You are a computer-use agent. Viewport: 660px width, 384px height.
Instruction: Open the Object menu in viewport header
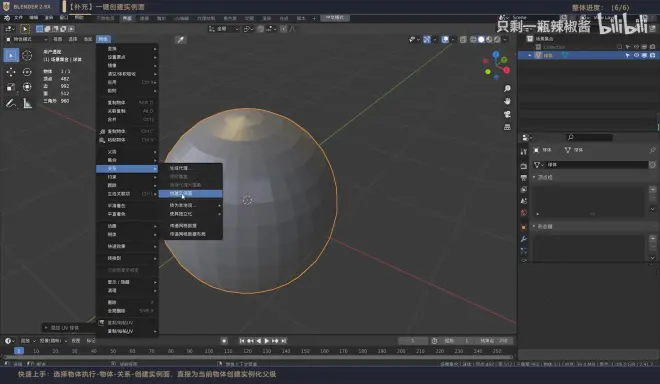pyautogui.click(x=103, y=39)
